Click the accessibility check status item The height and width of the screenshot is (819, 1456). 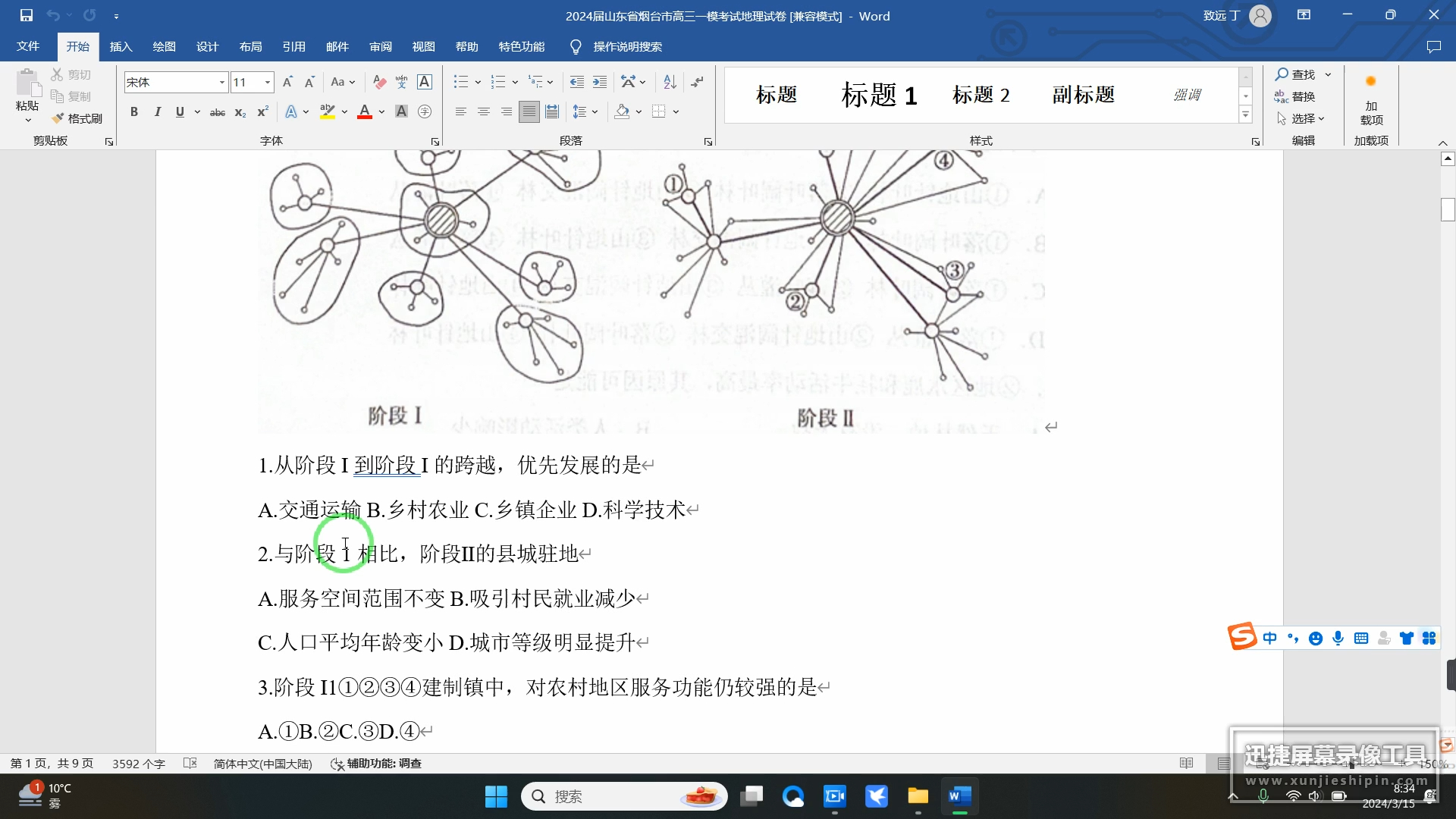tap(376, 764)
